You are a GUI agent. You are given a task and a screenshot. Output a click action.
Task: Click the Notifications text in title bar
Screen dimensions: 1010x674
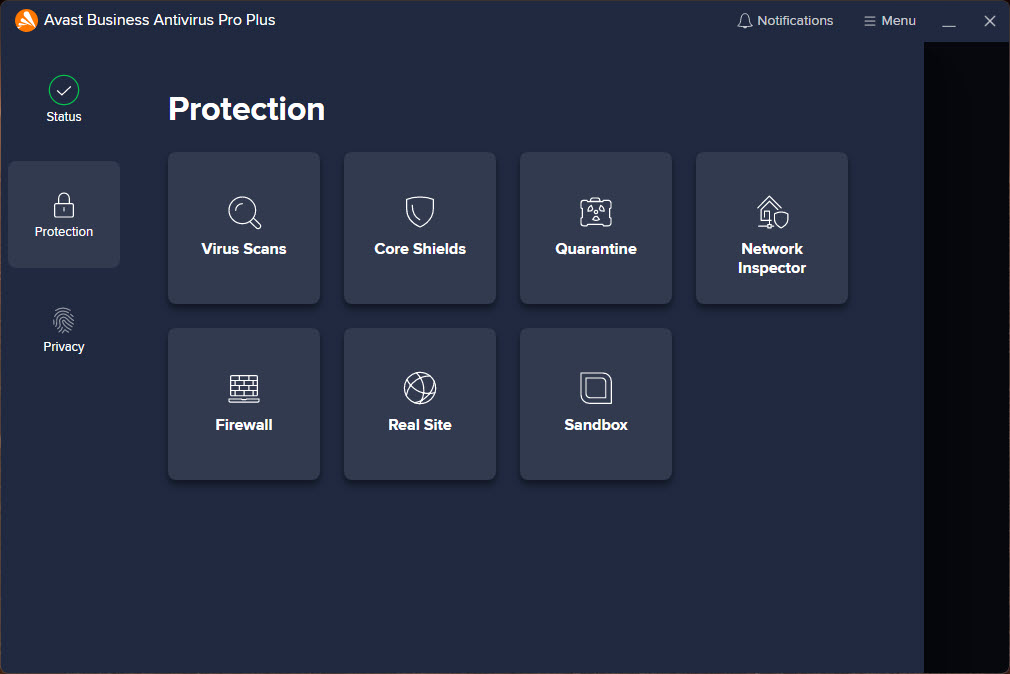click(x=795, y=21)
